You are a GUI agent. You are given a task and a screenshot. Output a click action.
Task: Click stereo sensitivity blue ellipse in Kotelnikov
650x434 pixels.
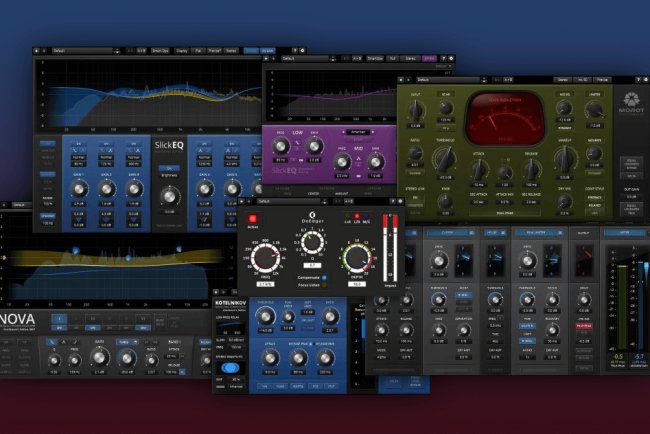click(230, 367)
